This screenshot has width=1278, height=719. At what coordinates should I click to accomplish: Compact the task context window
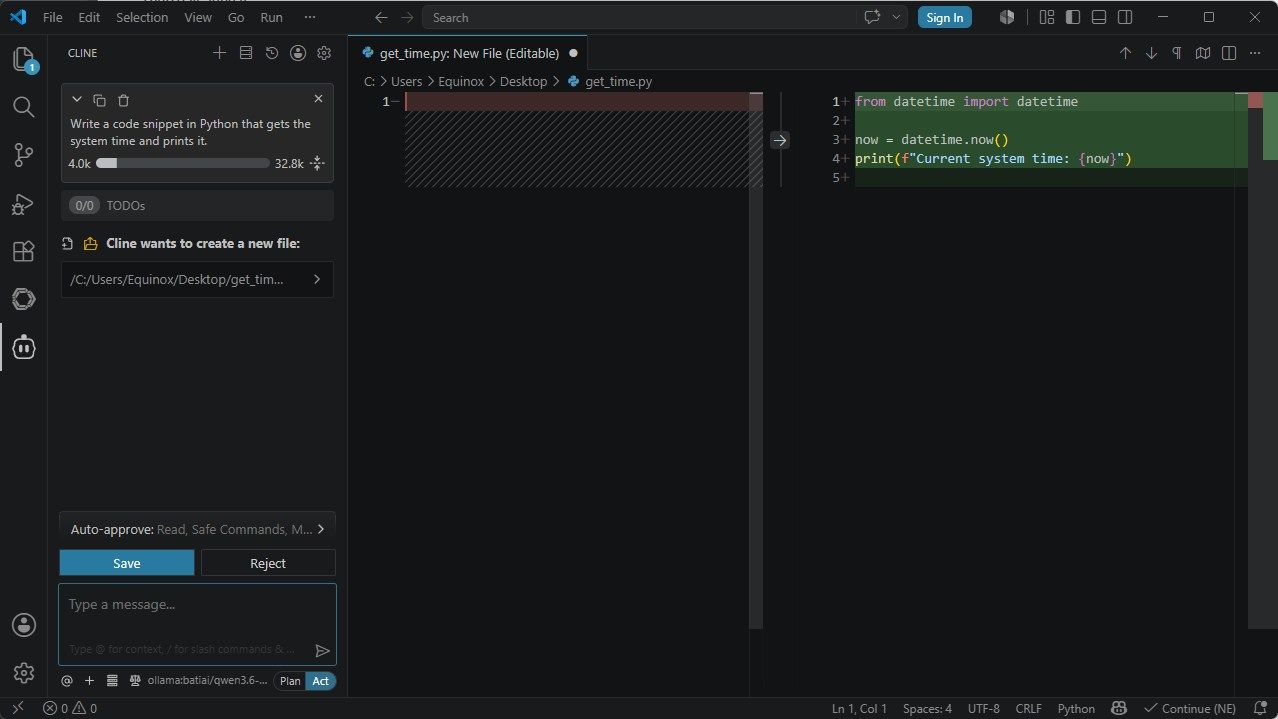click(317, 163)
